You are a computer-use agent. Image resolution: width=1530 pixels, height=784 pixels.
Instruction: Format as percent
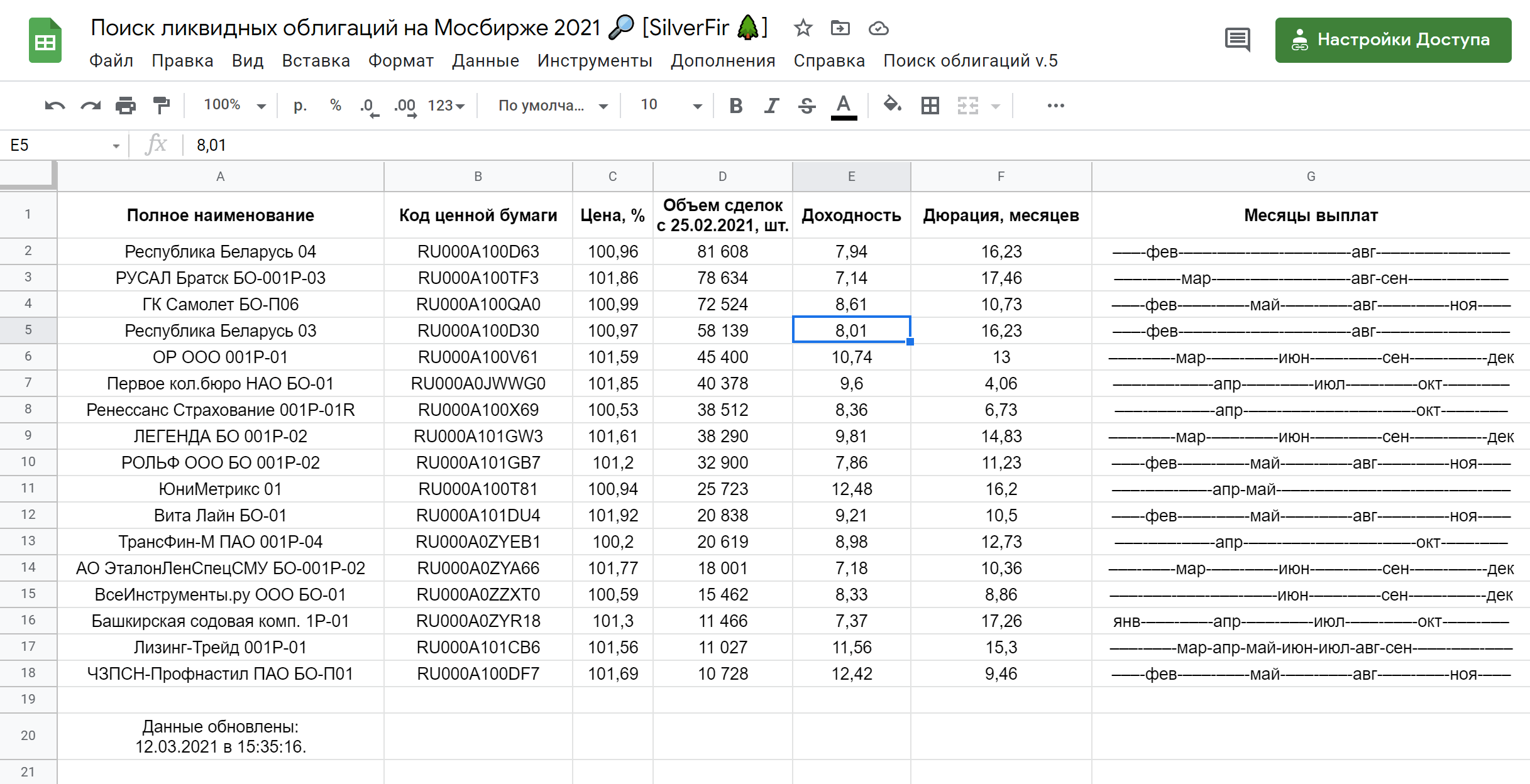tap(336, 106)
